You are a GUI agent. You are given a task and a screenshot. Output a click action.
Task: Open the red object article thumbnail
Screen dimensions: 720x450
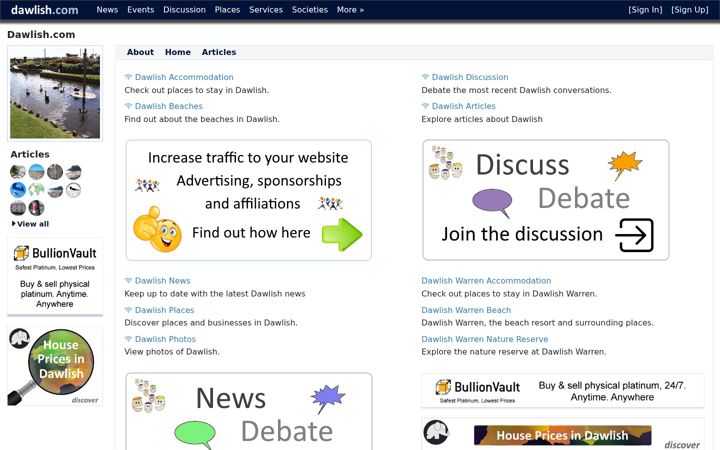pyautogui.click(x=36, y=208)
